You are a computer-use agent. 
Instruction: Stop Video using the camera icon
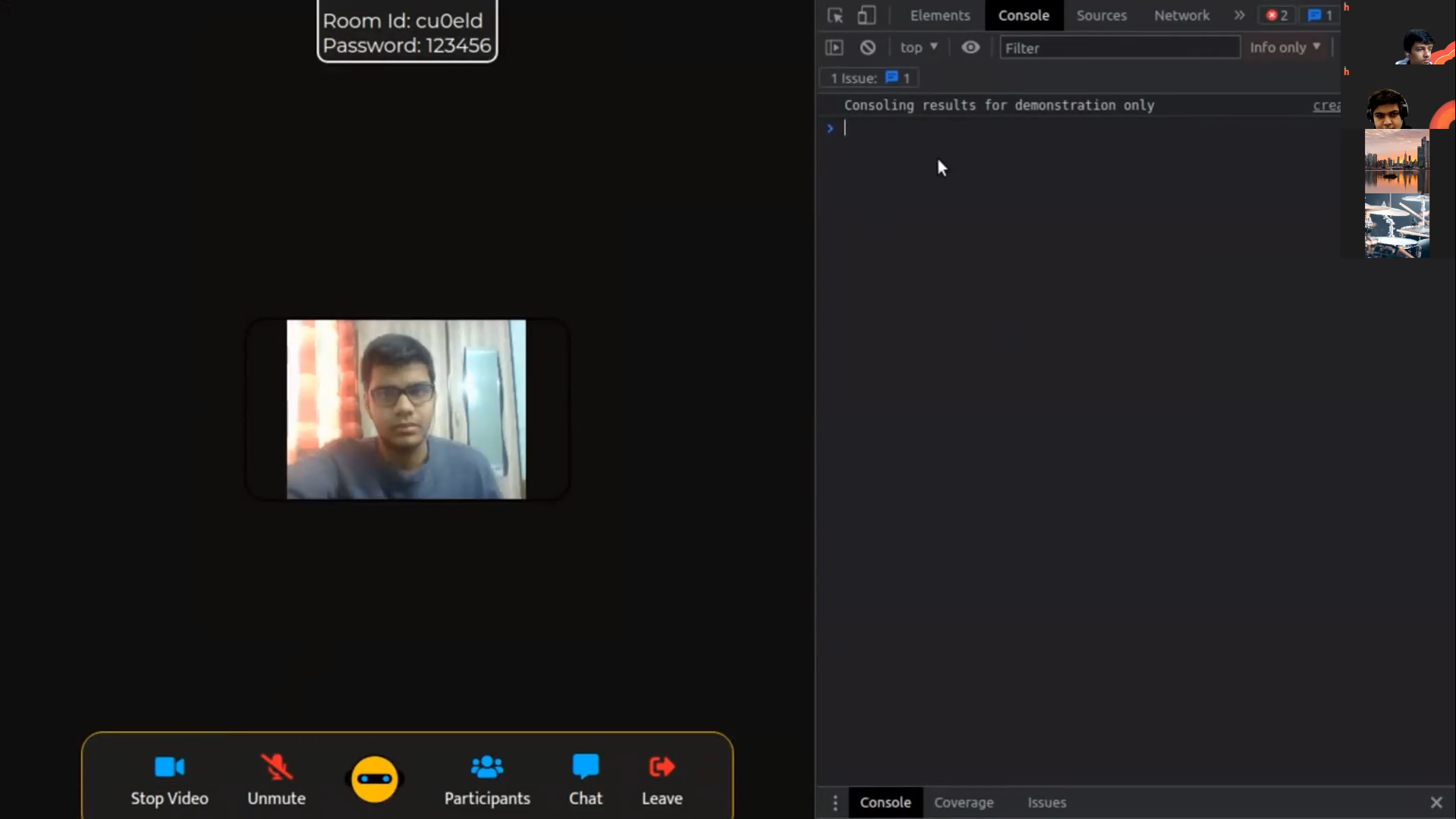[x=169, y=767]
